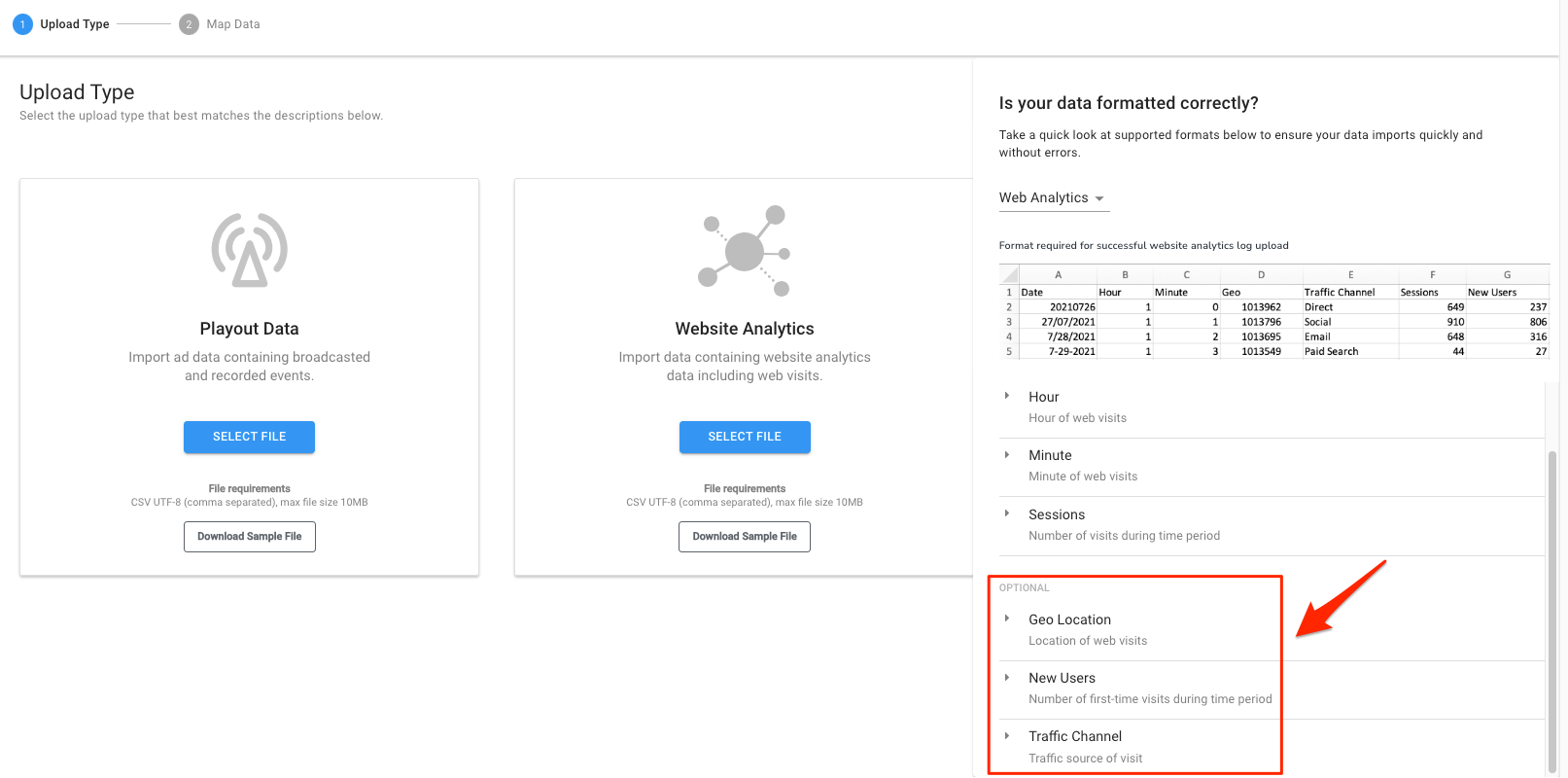Go to the Upload Type step

pos(75,24)
